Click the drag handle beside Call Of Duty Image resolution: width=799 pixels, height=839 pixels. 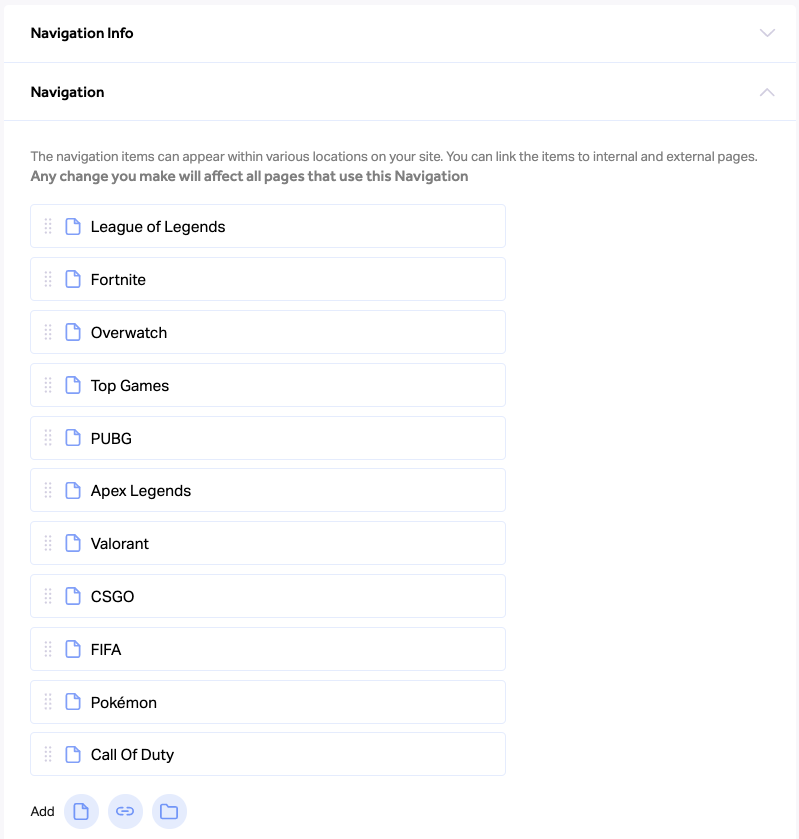click(48, 754)
